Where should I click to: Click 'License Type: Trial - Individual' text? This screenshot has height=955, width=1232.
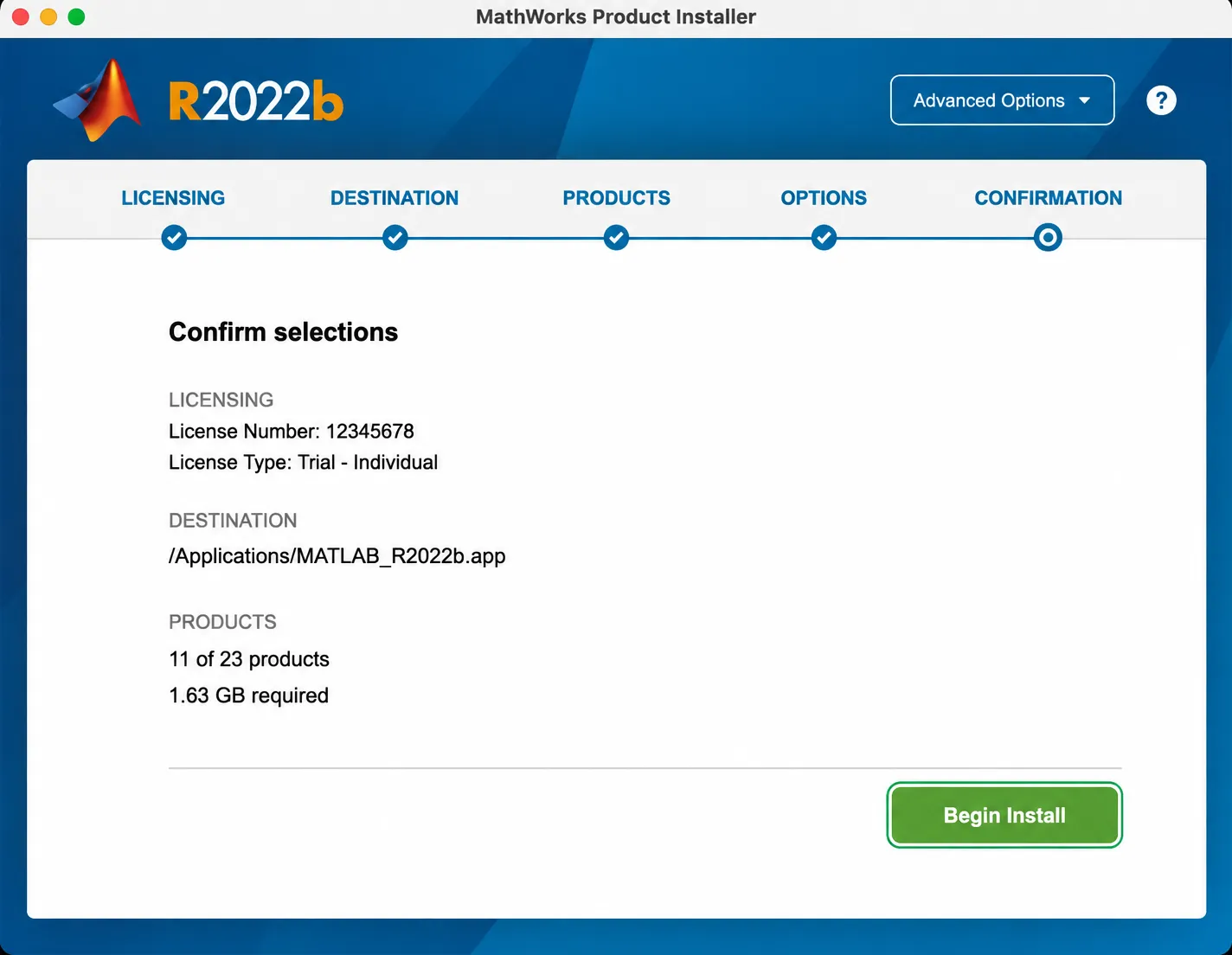click(x=303, y=462)
